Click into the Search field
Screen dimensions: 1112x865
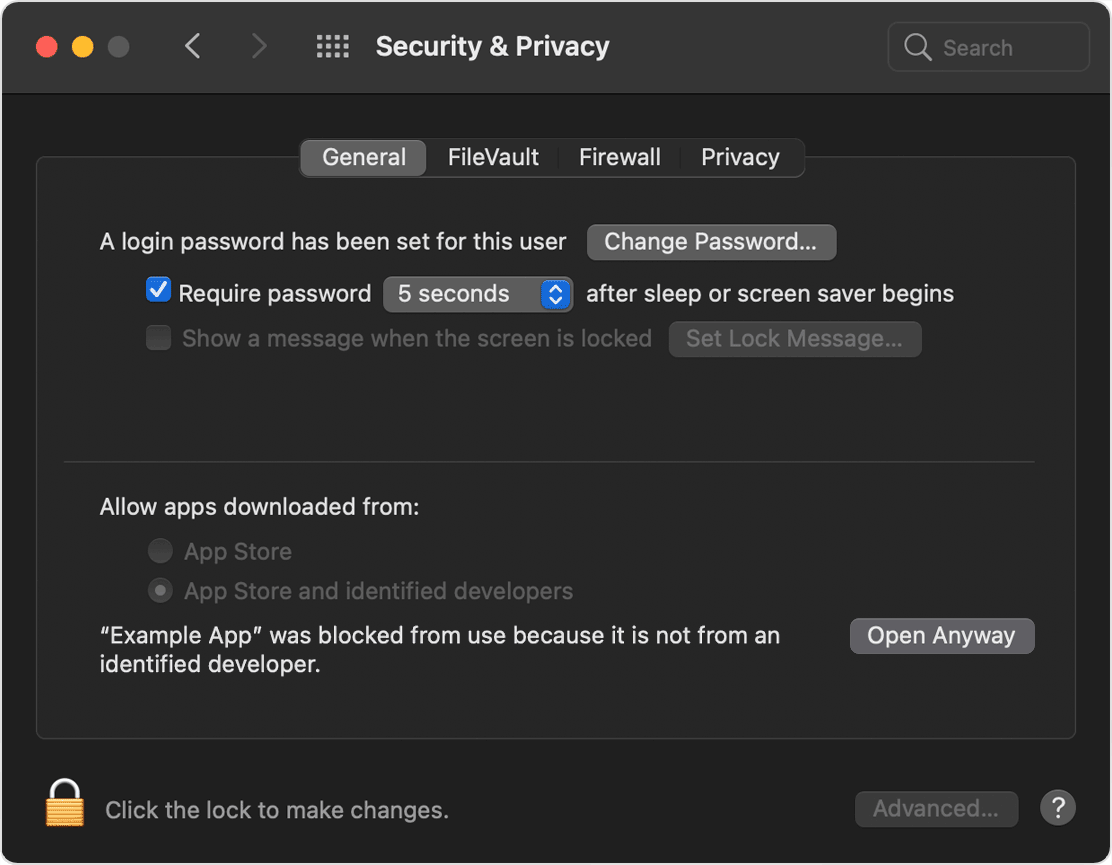[x=1005, y=47]
